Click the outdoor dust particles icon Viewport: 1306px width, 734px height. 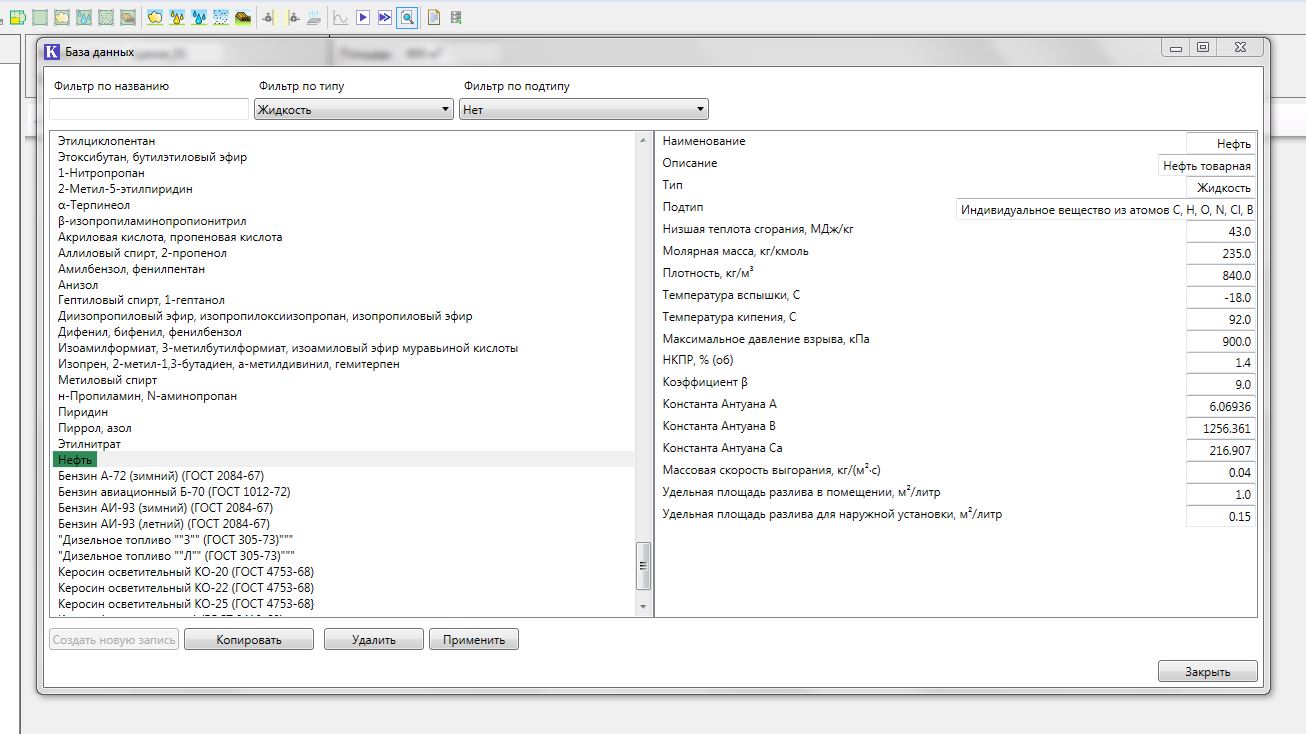click(221, 17)
